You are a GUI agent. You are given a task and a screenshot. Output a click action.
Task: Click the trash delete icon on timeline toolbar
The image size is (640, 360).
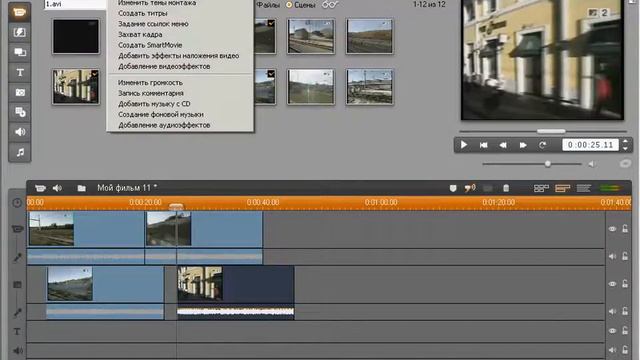click(506, 188)
